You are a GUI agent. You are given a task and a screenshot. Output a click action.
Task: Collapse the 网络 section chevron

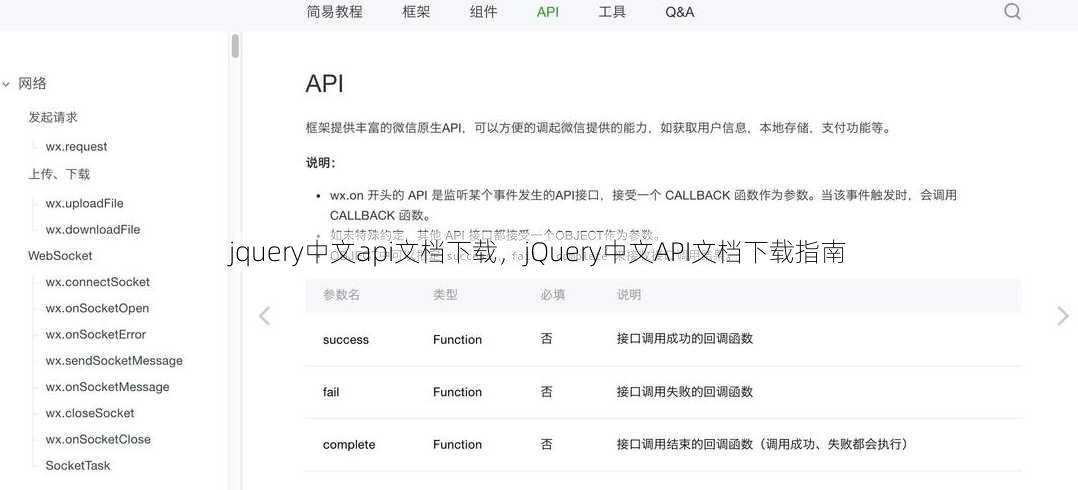click(x=6, y=84)
